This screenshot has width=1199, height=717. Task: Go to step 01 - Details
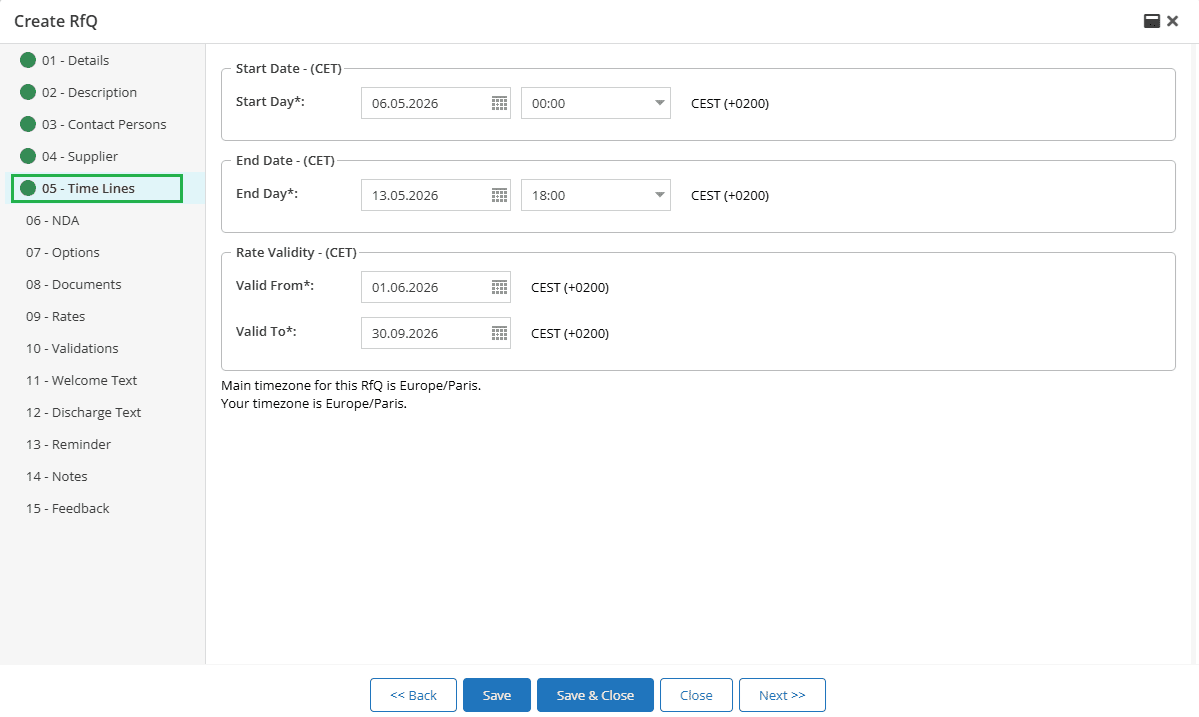(x=75, y=60)
